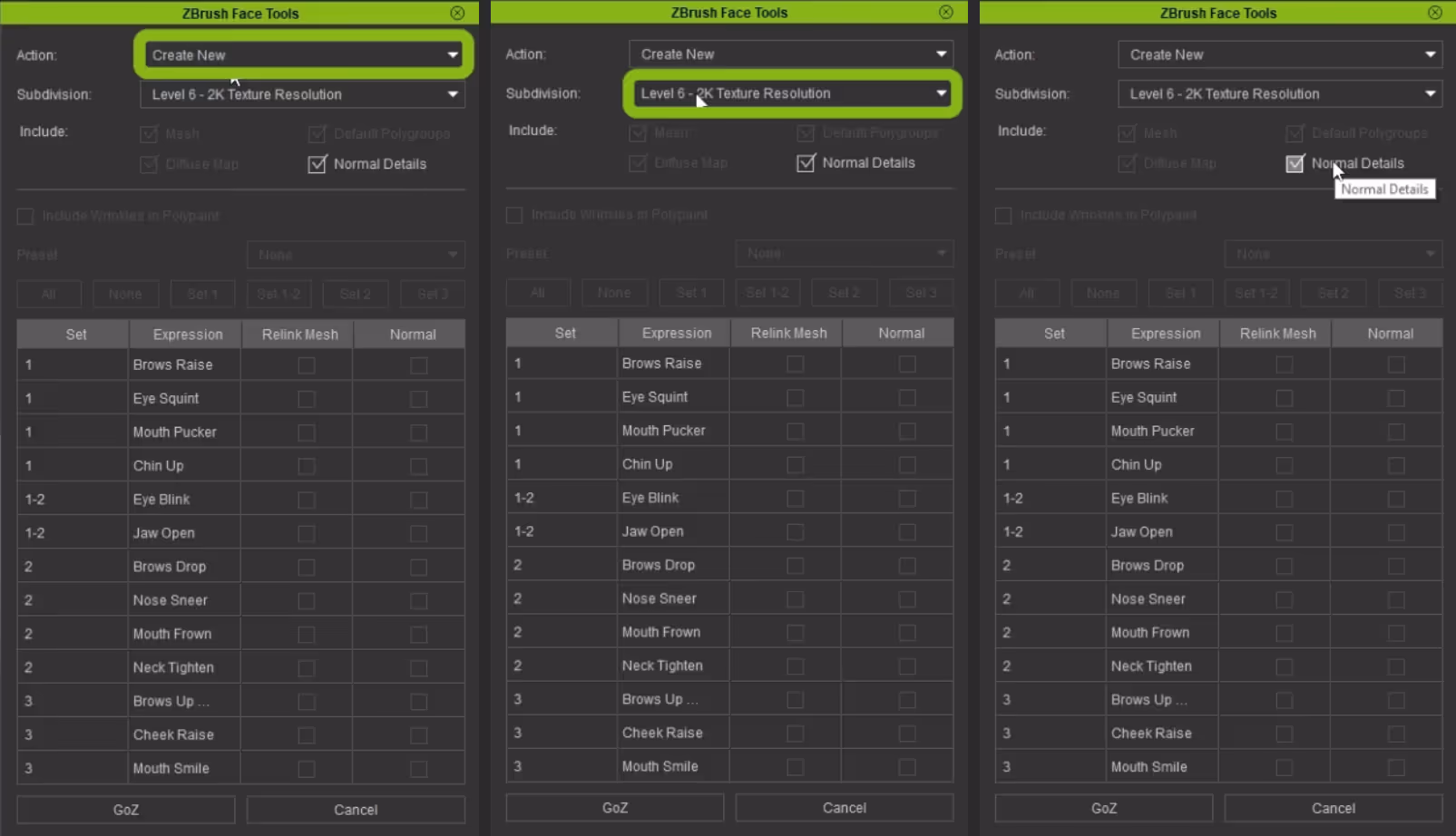Click All button in left panel
1456x836 pixels.
click(49, 294)
